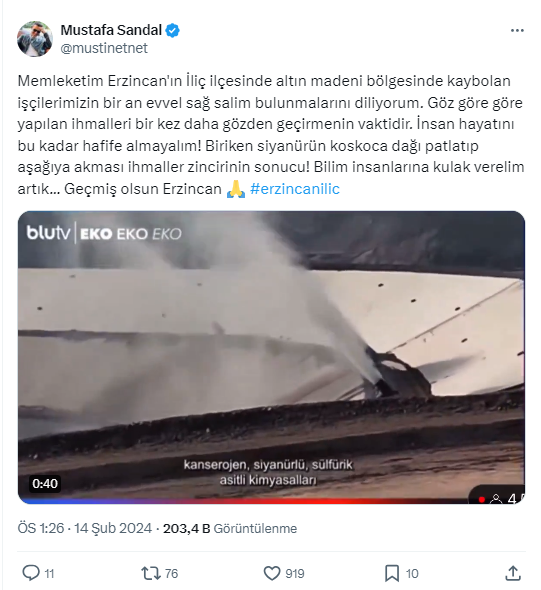Screen dimensions: 541x590
Task: Click the 0:40 video duration badge
Action: point(45,484)
